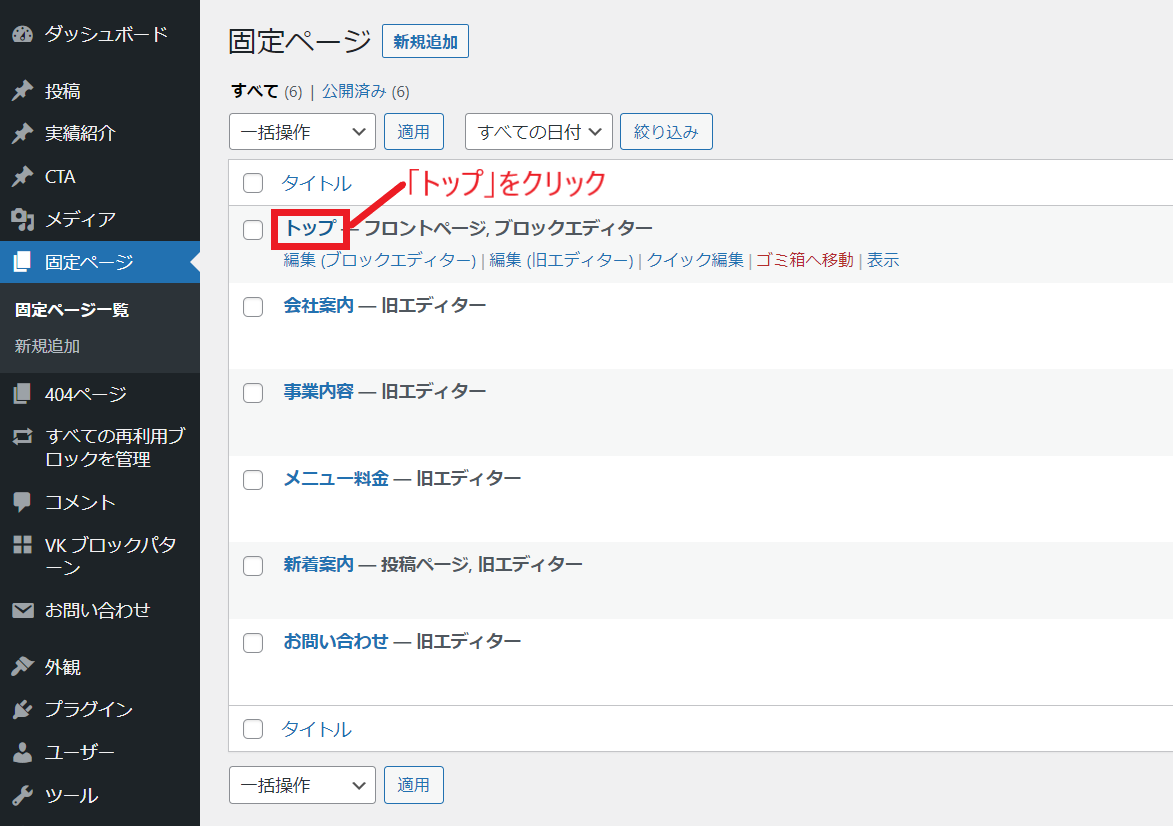Image resolution: width=1173 pixels, height=826 pixels.
Task: Click the paintbrush 外観 icon
Action: pyautogui.click(x=22, y=667)
